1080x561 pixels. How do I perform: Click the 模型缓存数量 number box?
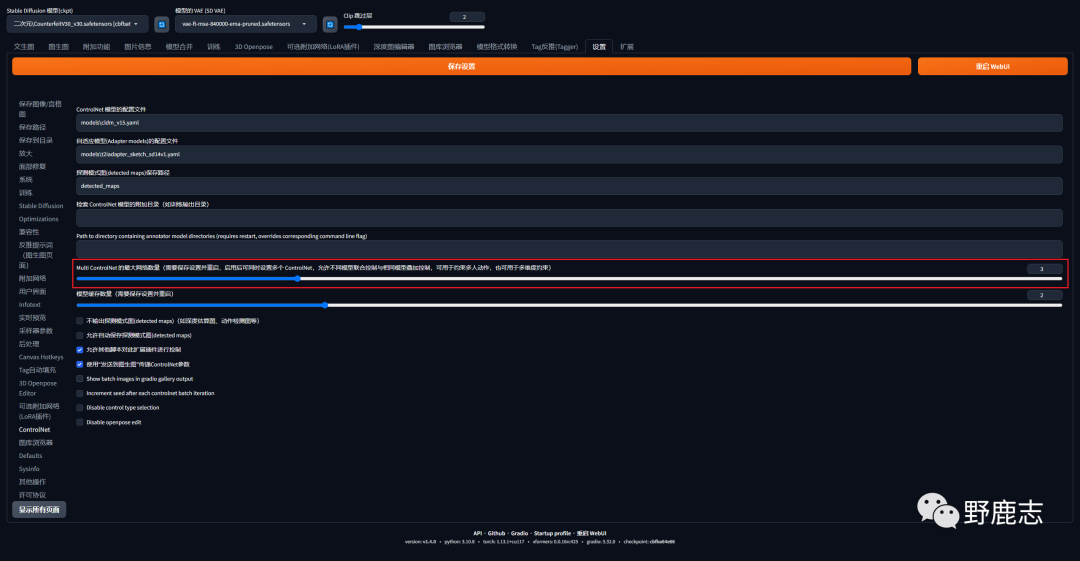[1044, 295]
